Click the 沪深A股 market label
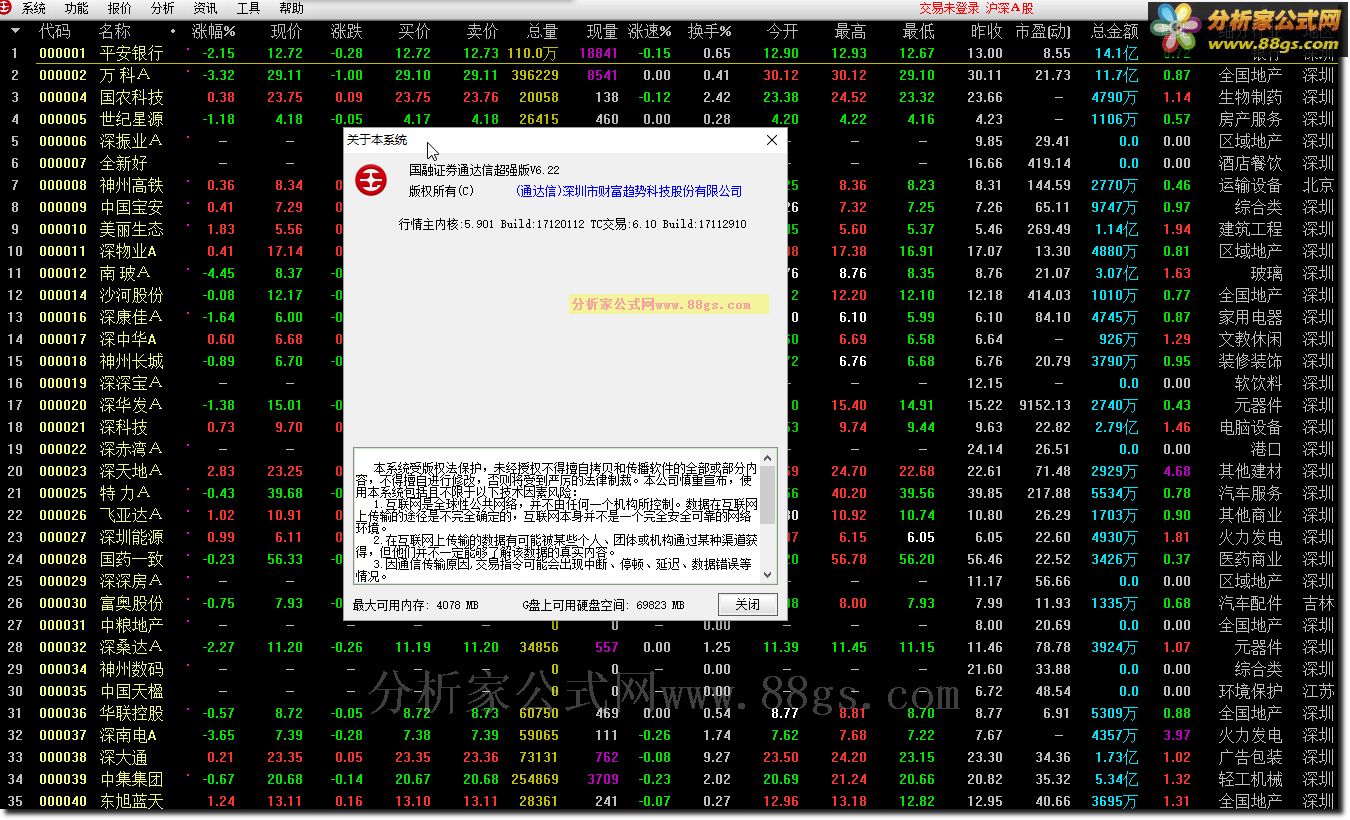This screenshot has height=820, width=1350. click(x=1009, y=9)
